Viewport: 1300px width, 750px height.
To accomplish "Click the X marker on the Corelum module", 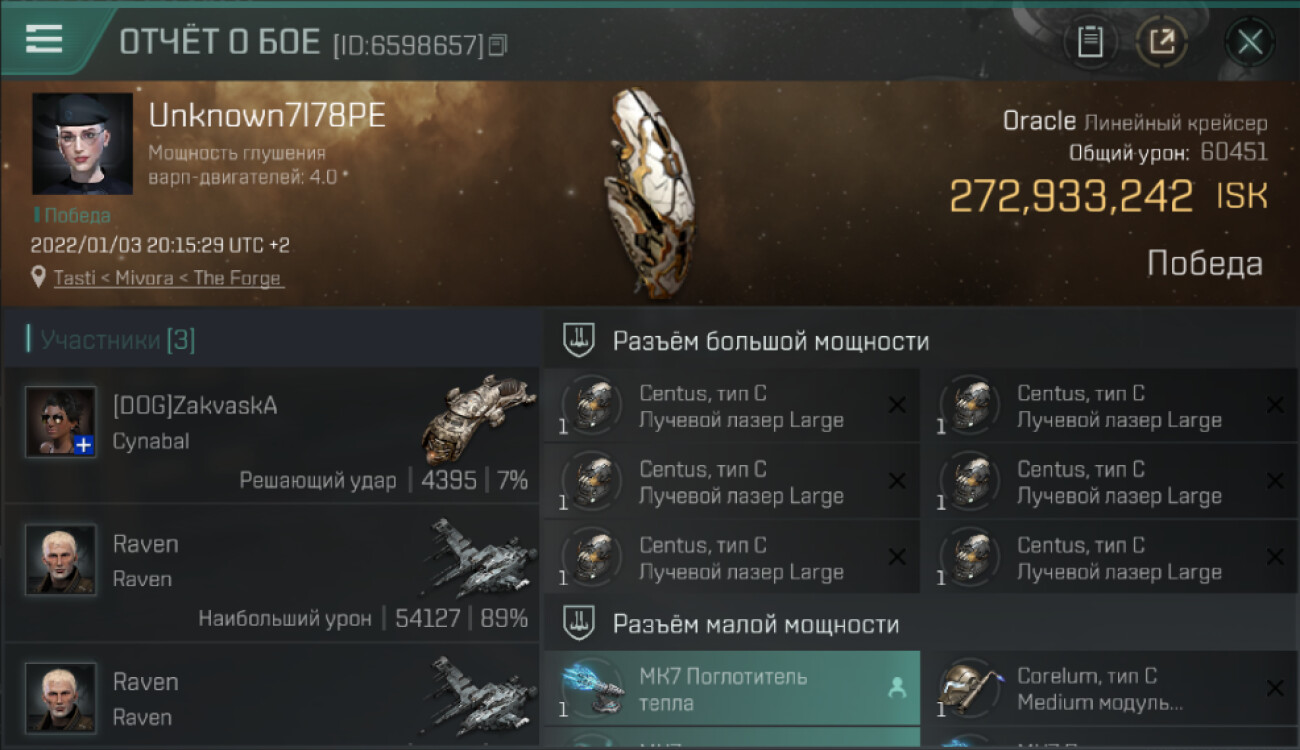I will click(x=1275, y=688).
